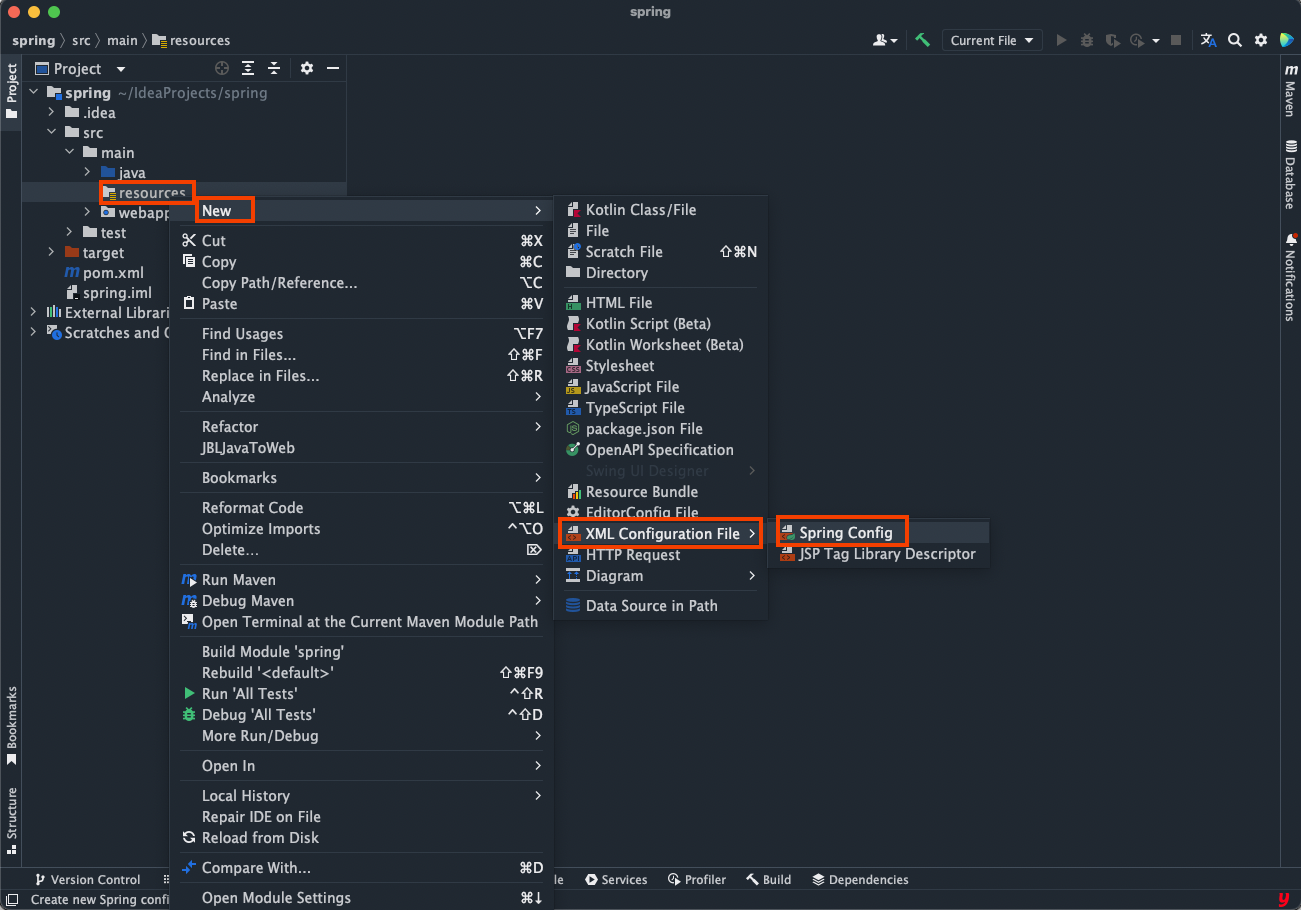
Task: Expand the test folder
Action: click(x=69, y=232)
